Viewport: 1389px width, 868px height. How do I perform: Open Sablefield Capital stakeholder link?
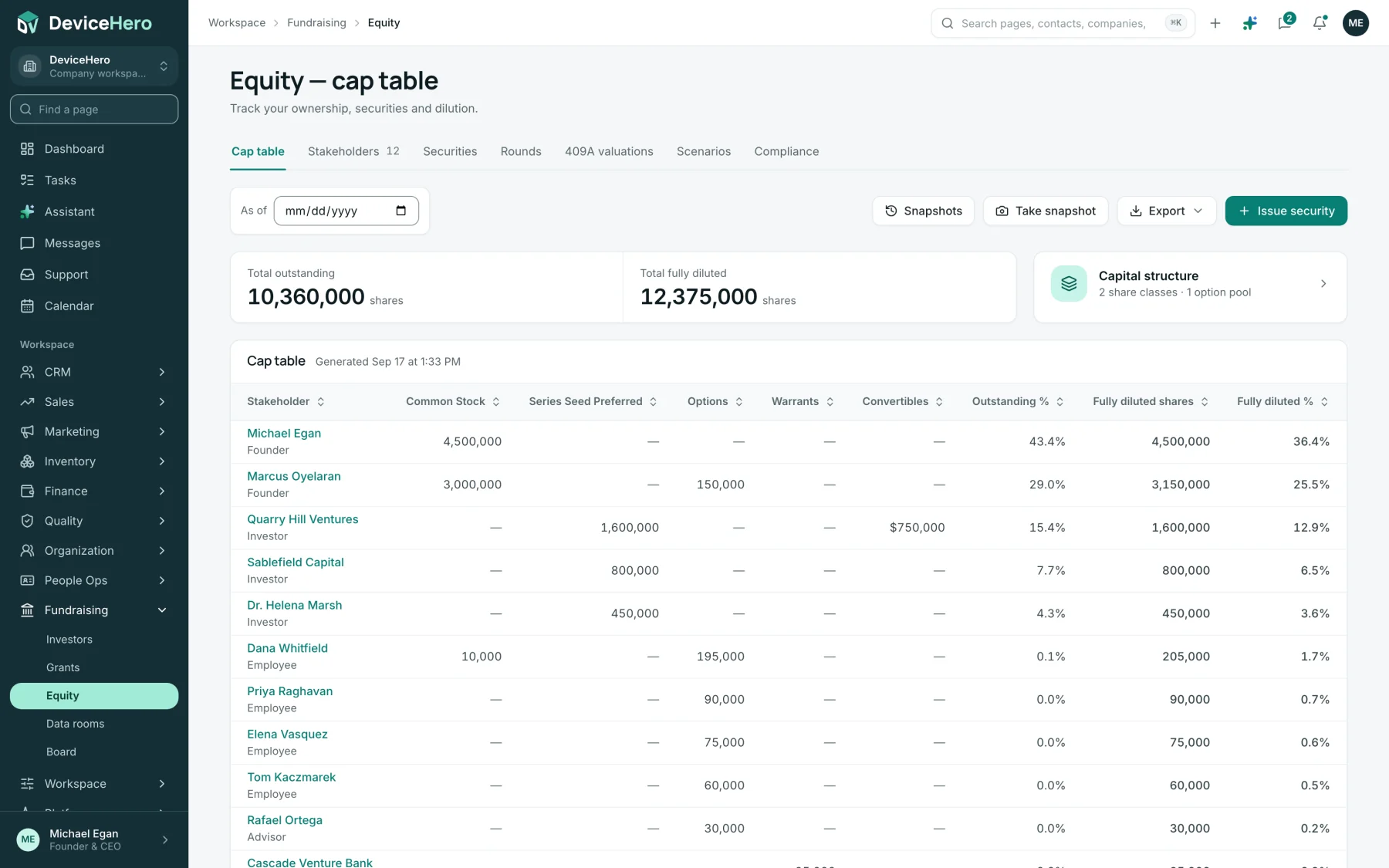coord(296,562)
